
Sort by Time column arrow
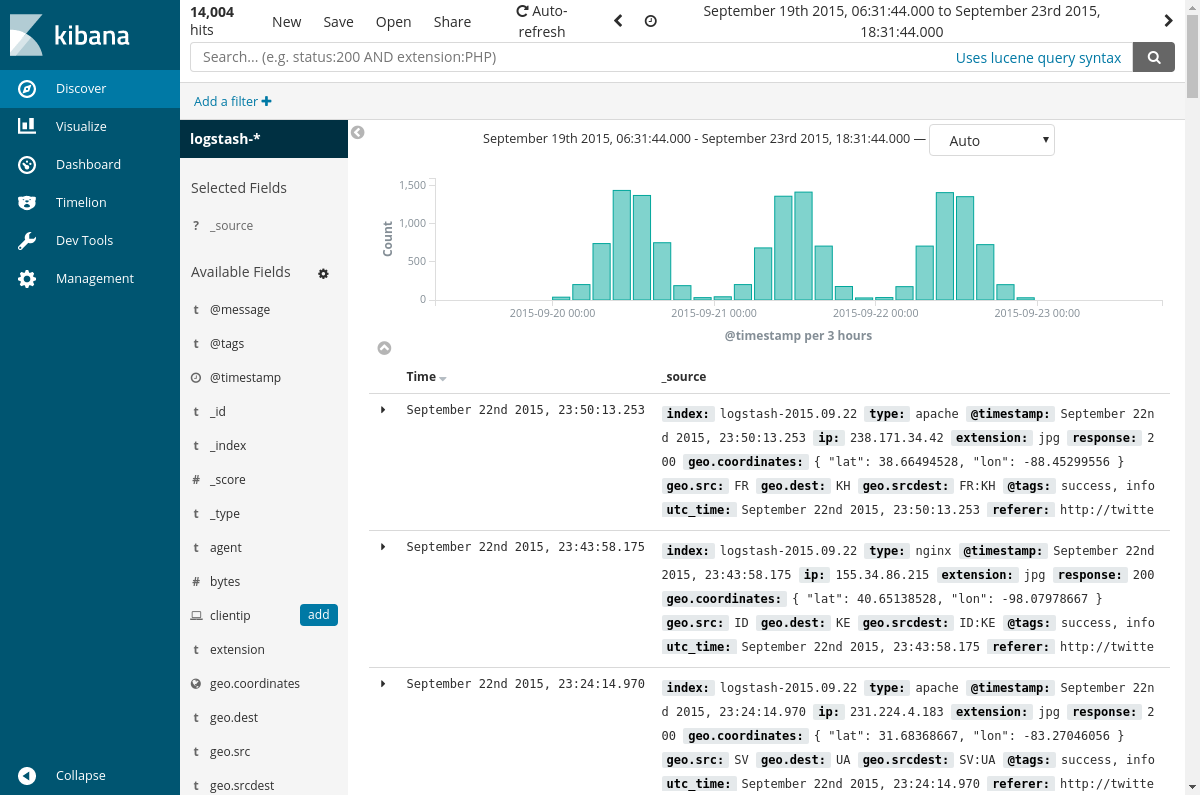click(443, 378)
